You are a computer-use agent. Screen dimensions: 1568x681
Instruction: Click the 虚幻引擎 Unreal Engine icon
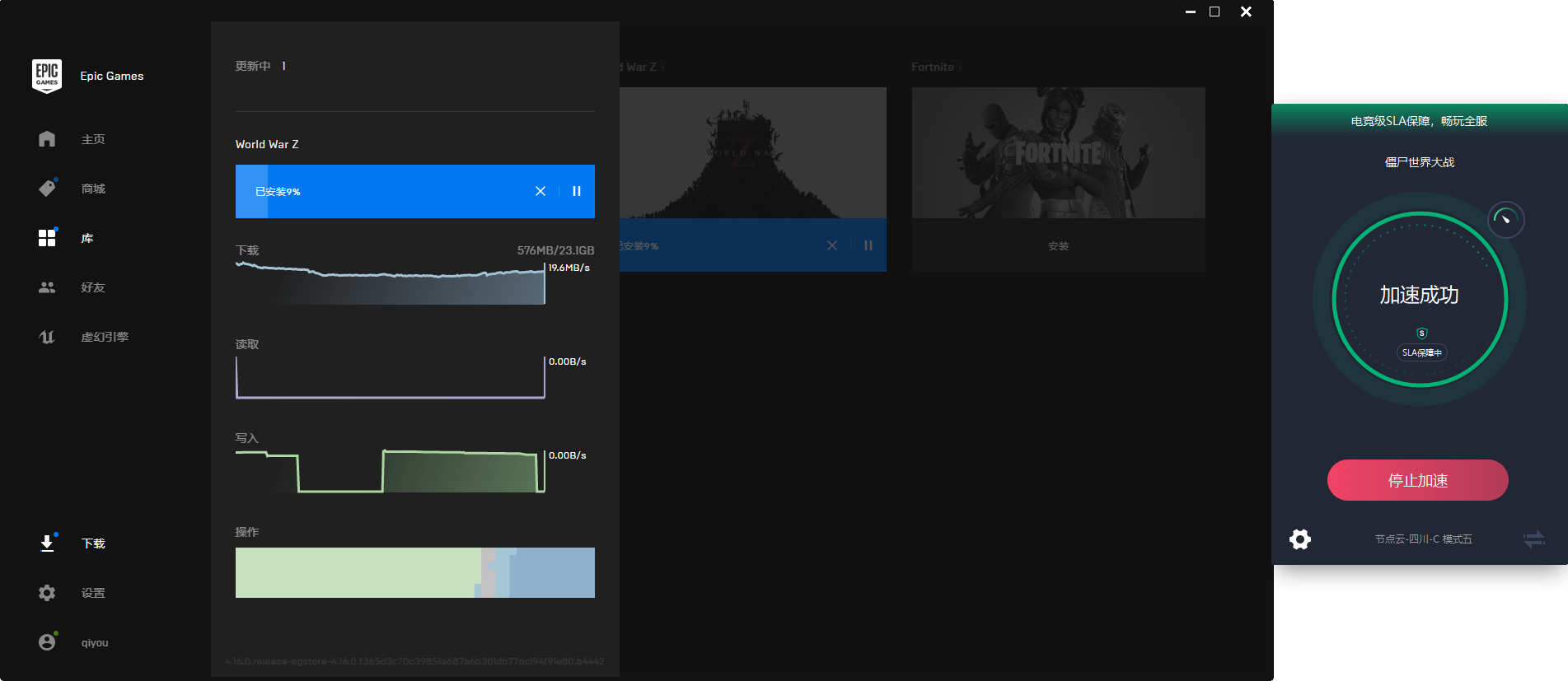click(47, 337)
